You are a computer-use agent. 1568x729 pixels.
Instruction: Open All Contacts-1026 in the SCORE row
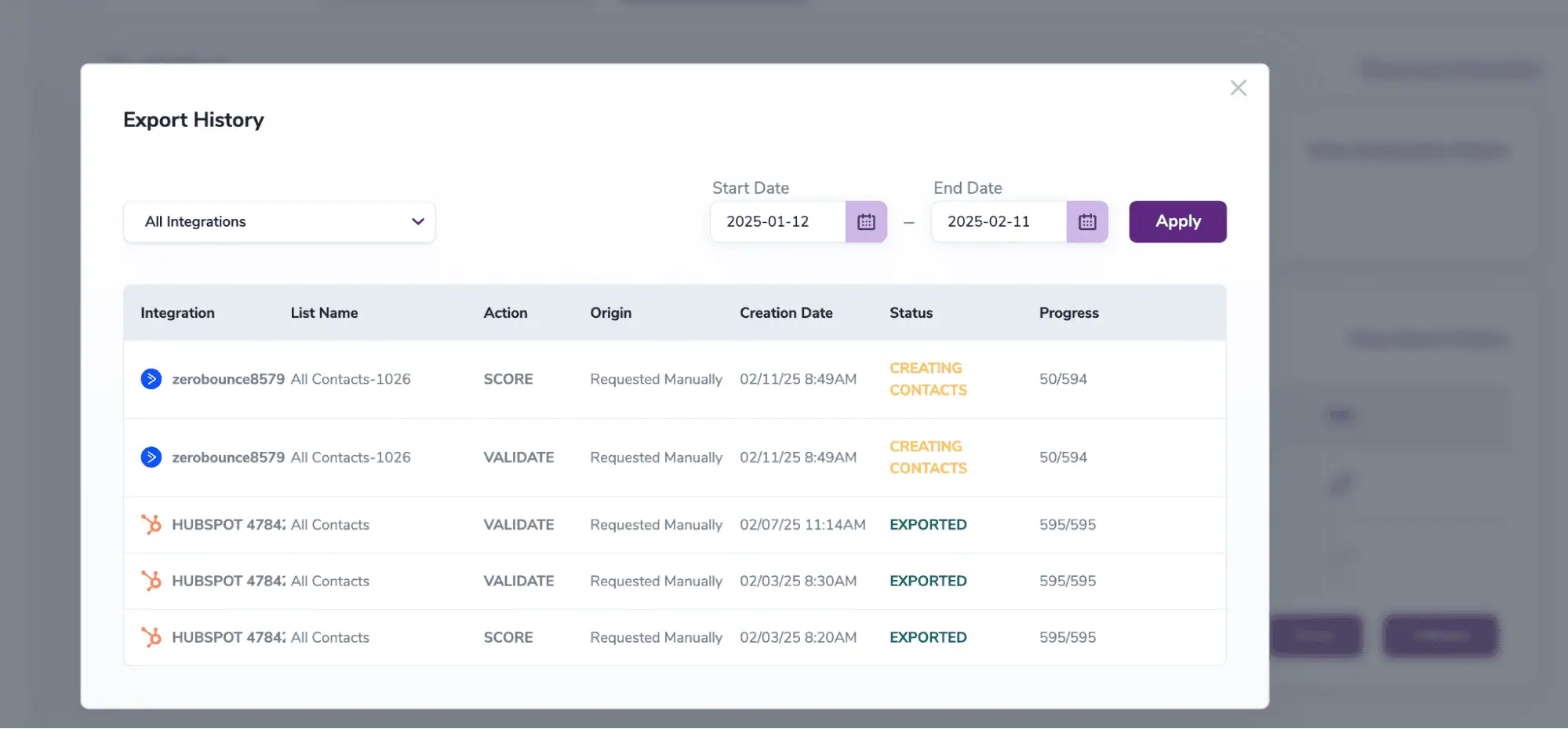(351, 379)
